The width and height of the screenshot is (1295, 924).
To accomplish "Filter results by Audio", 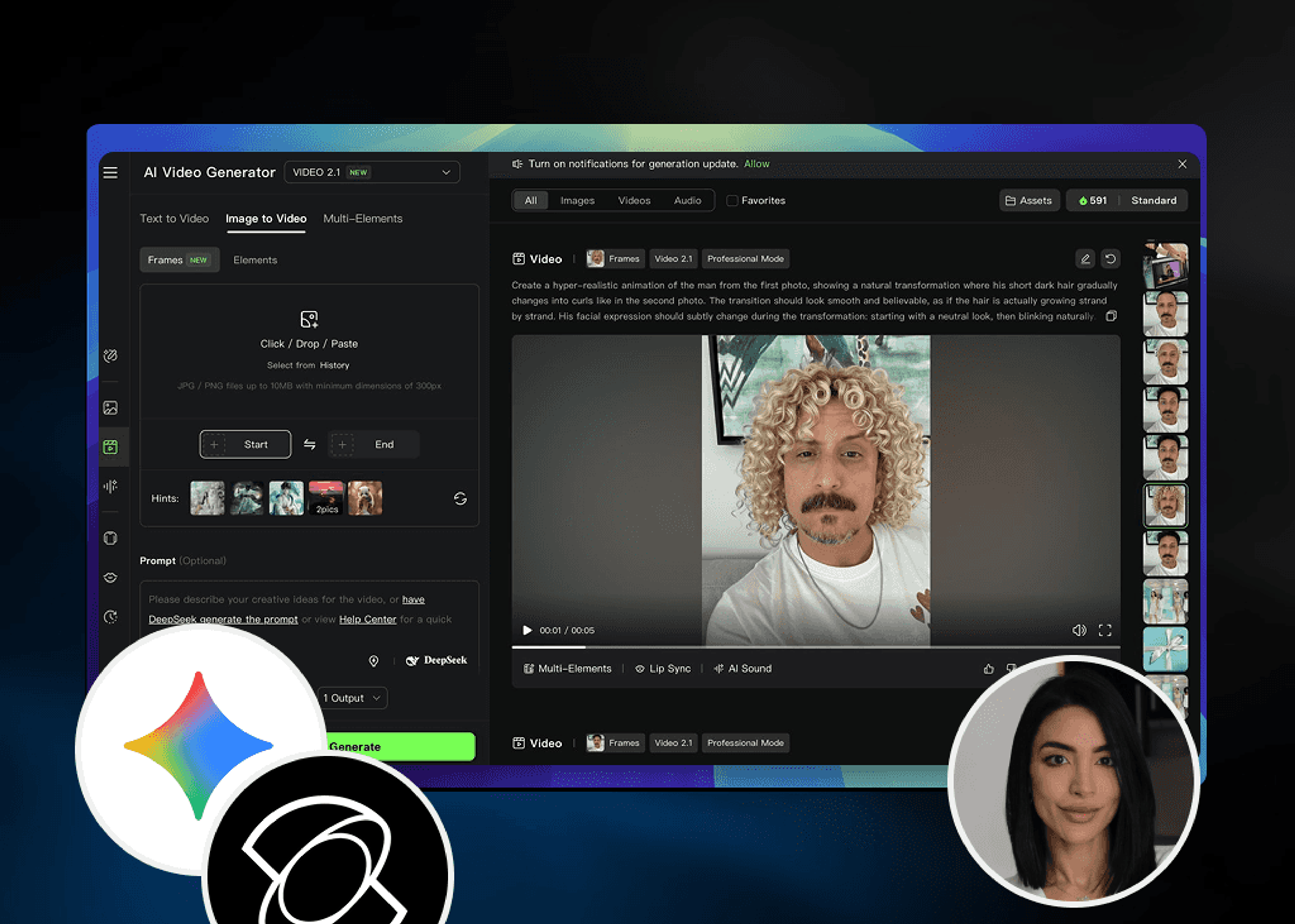I will 688,200.
